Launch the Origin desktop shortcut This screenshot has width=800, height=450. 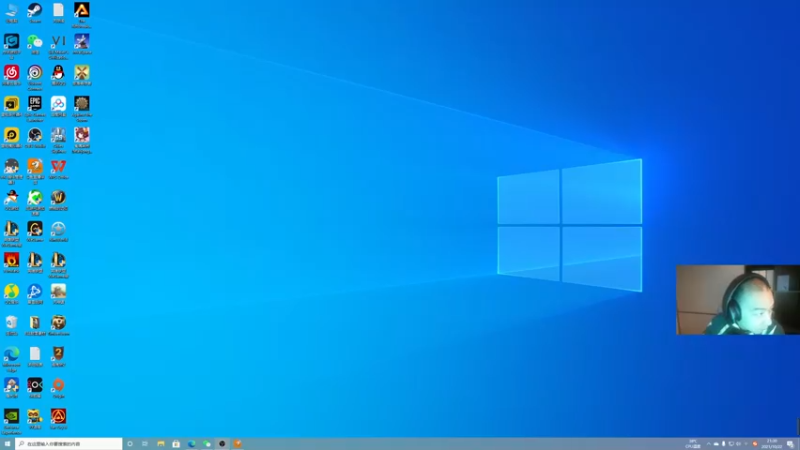click(58, 387)
